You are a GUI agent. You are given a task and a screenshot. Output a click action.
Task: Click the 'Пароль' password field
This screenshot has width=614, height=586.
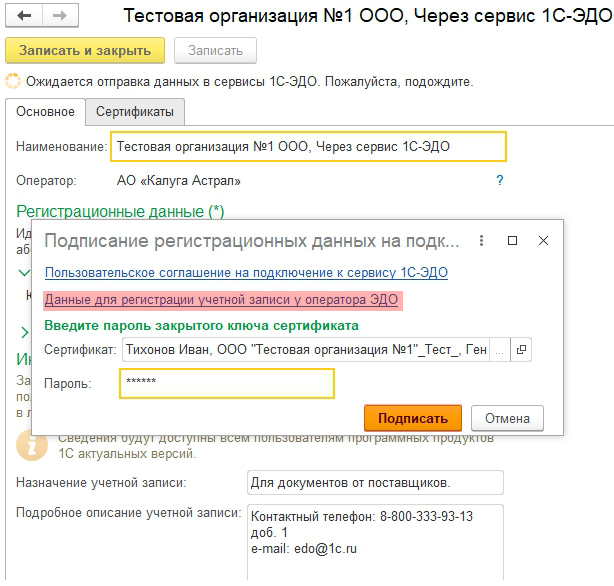coord(227,383)
